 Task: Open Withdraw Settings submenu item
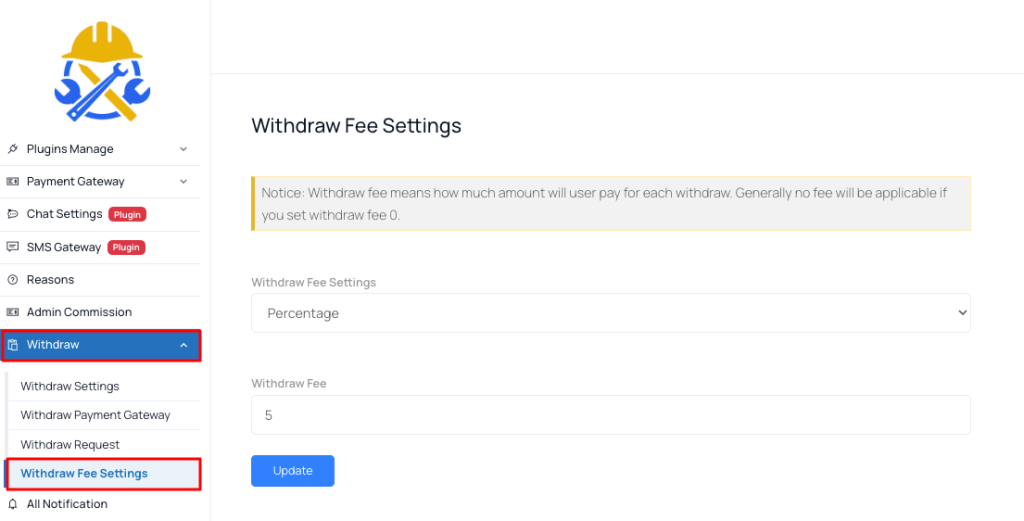[x=70, y=386]
